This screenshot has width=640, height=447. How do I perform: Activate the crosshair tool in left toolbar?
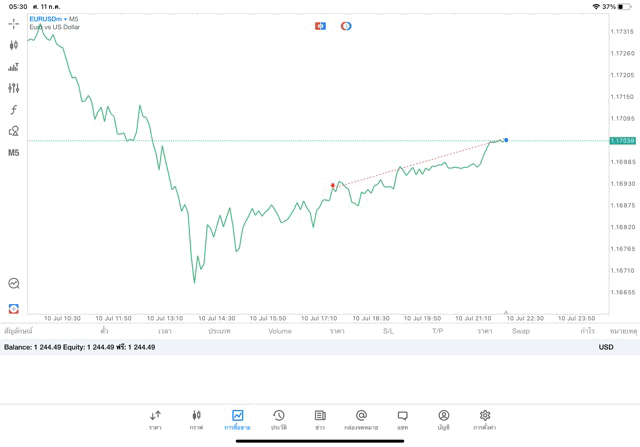tap(13, 24)
